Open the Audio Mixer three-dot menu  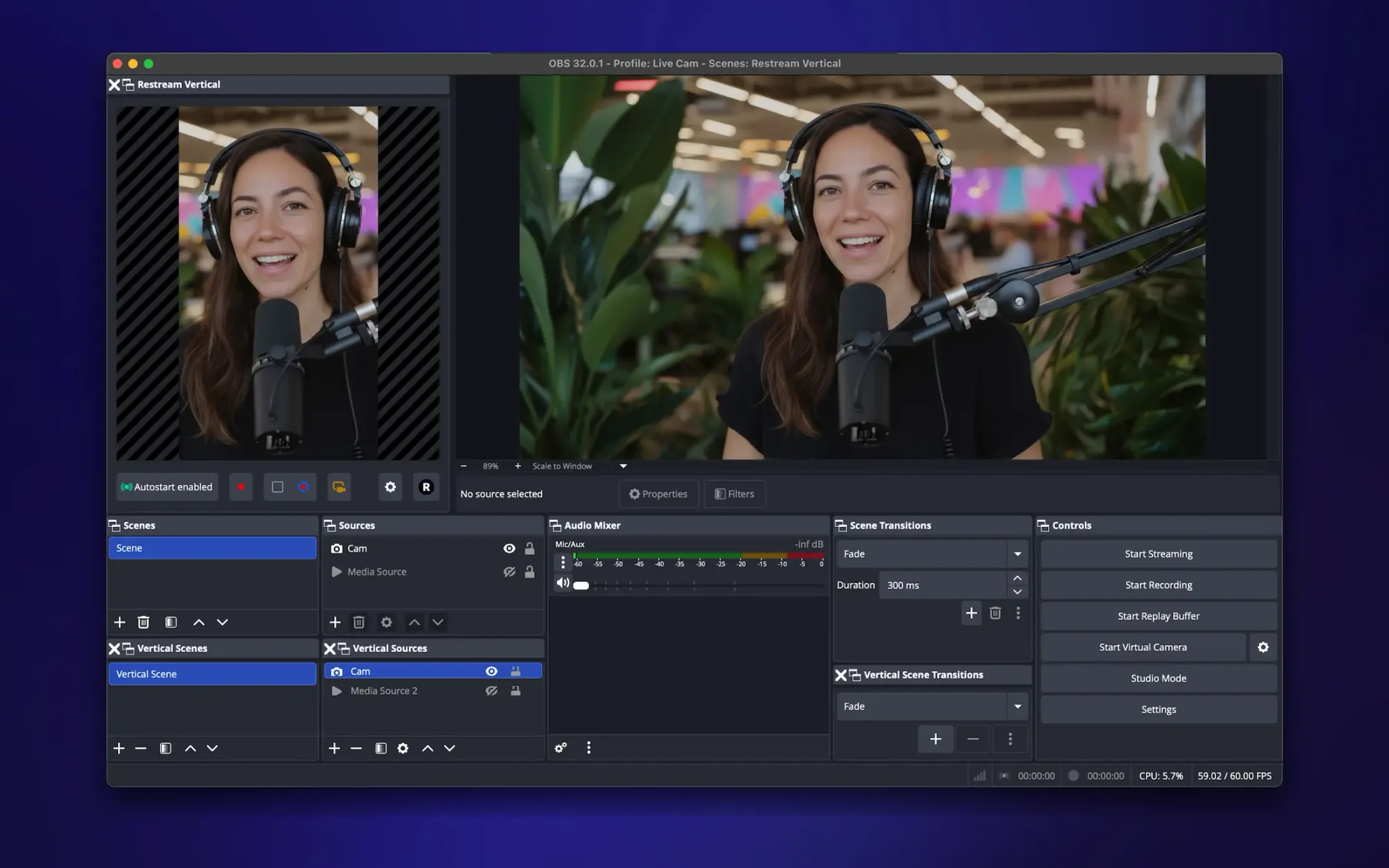click(x=589, y=748)
